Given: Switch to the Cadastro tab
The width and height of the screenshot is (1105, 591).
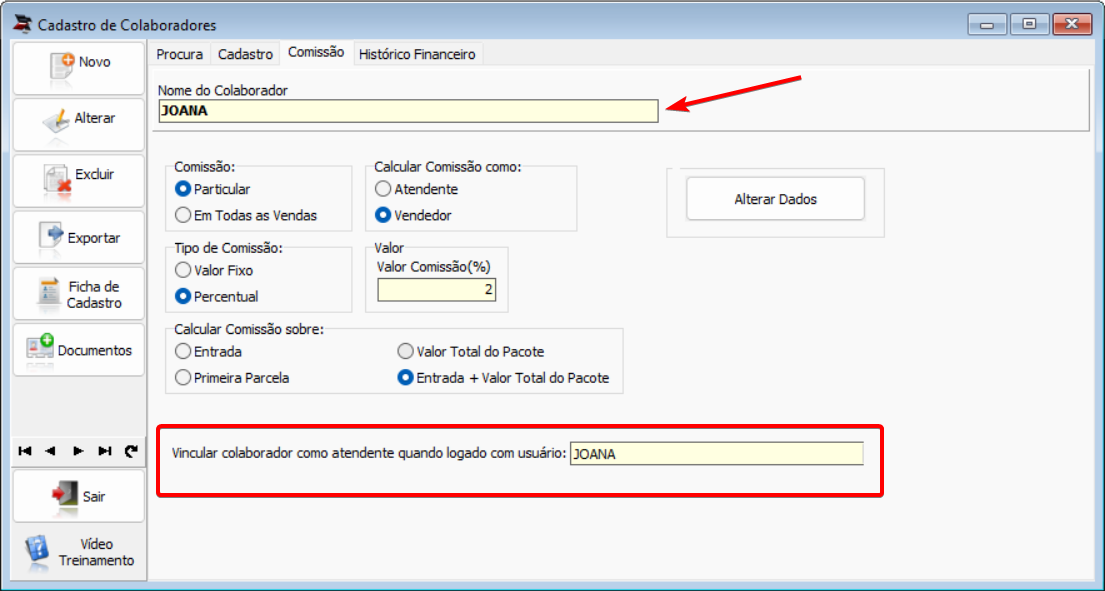Looking at the screenshot, I should (245, 54).
